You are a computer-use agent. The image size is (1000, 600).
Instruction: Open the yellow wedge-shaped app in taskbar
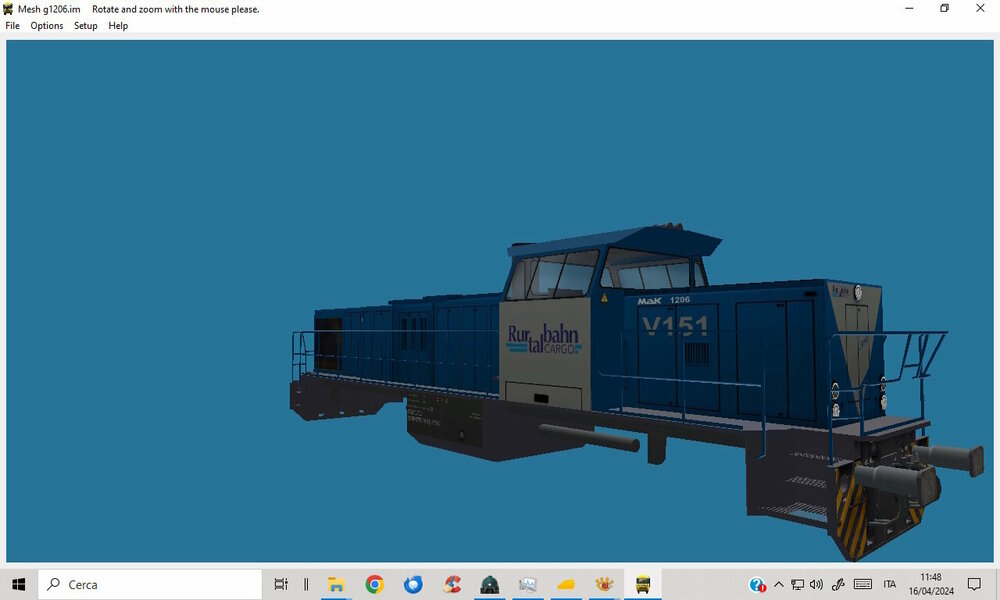[x=566, y=584]
